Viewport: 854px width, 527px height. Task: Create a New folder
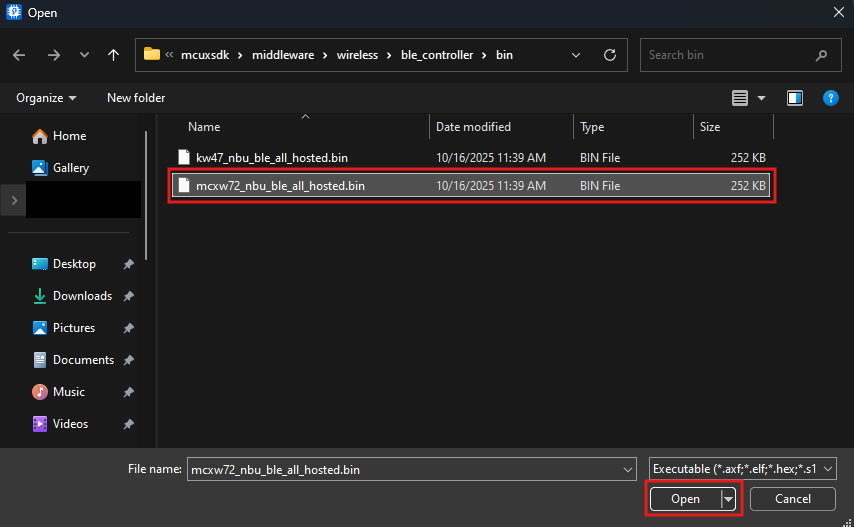coord(136,98)
